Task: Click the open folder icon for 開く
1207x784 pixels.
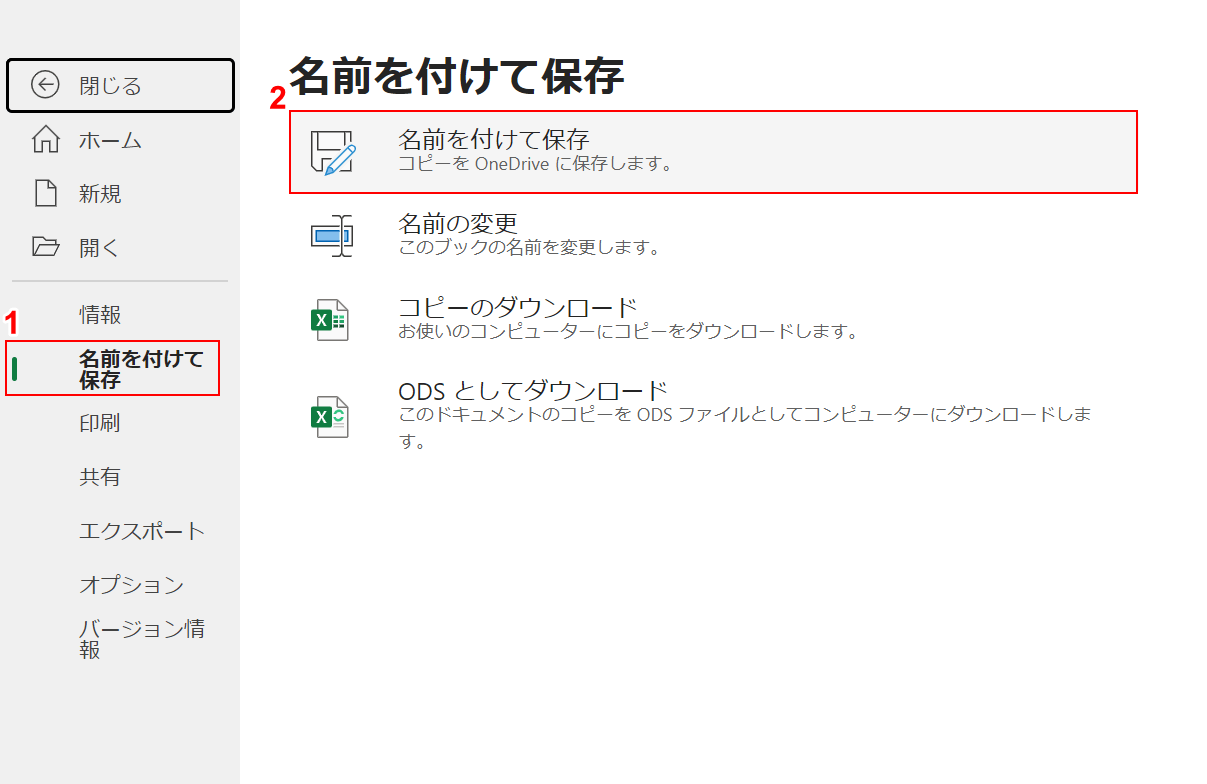Action: [x=45, y=247]
